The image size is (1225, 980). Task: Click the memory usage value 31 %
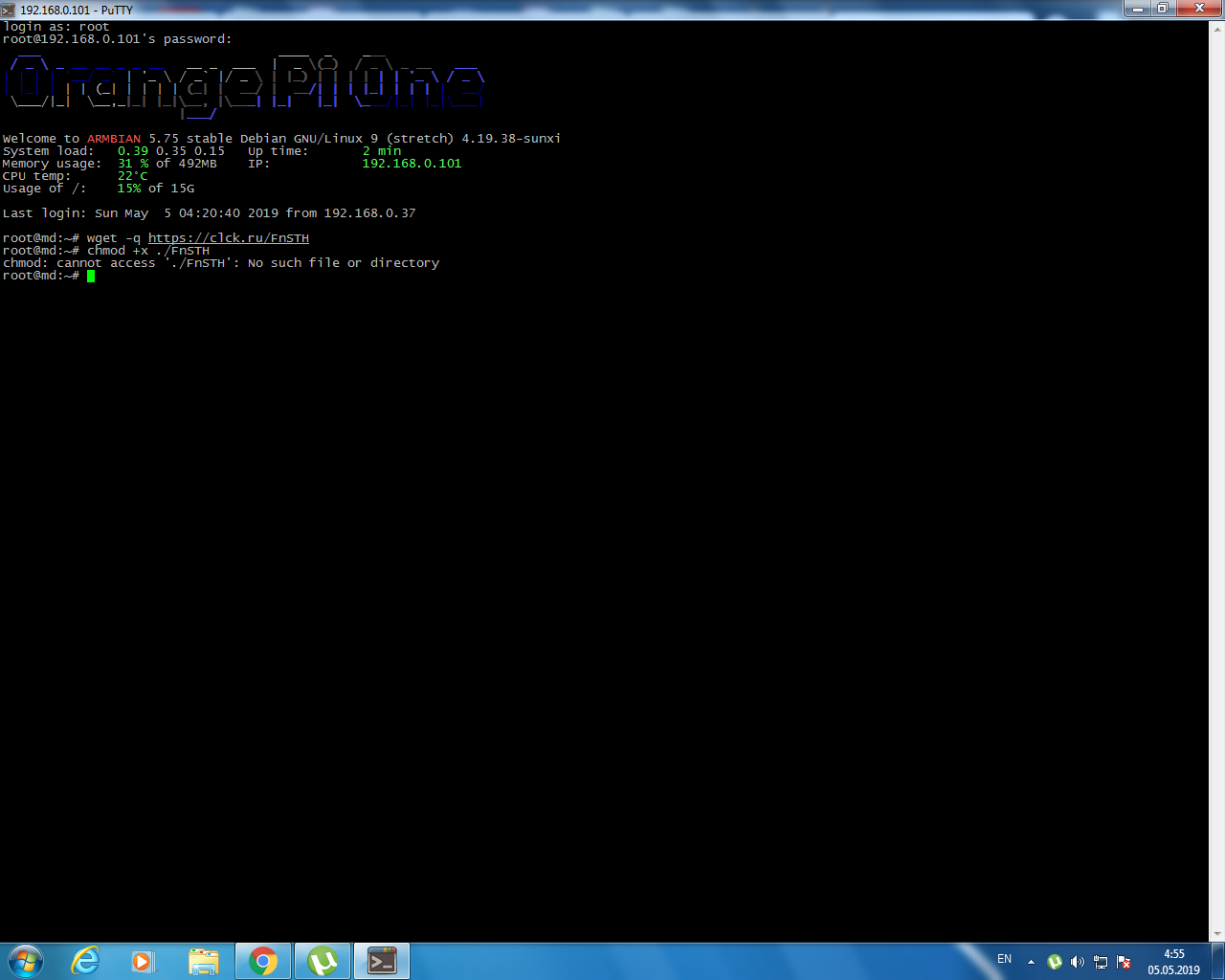(x=133, y=164)
